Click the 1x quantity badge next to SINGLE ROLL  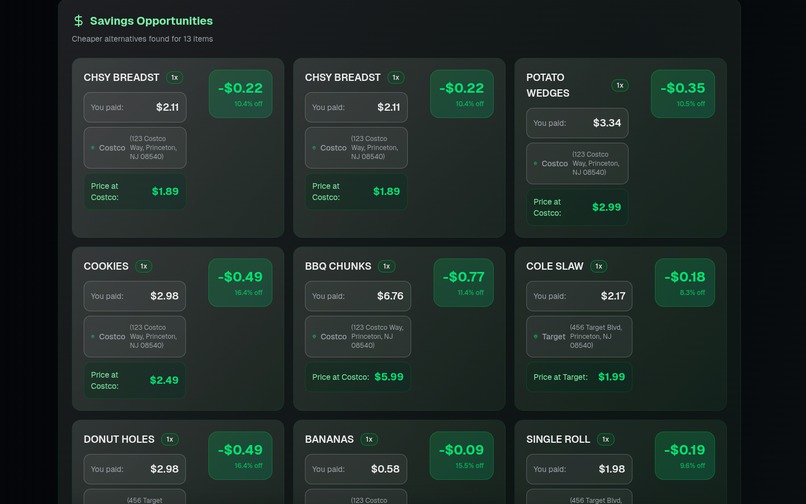pyautogui.click(x=606, y=439)
